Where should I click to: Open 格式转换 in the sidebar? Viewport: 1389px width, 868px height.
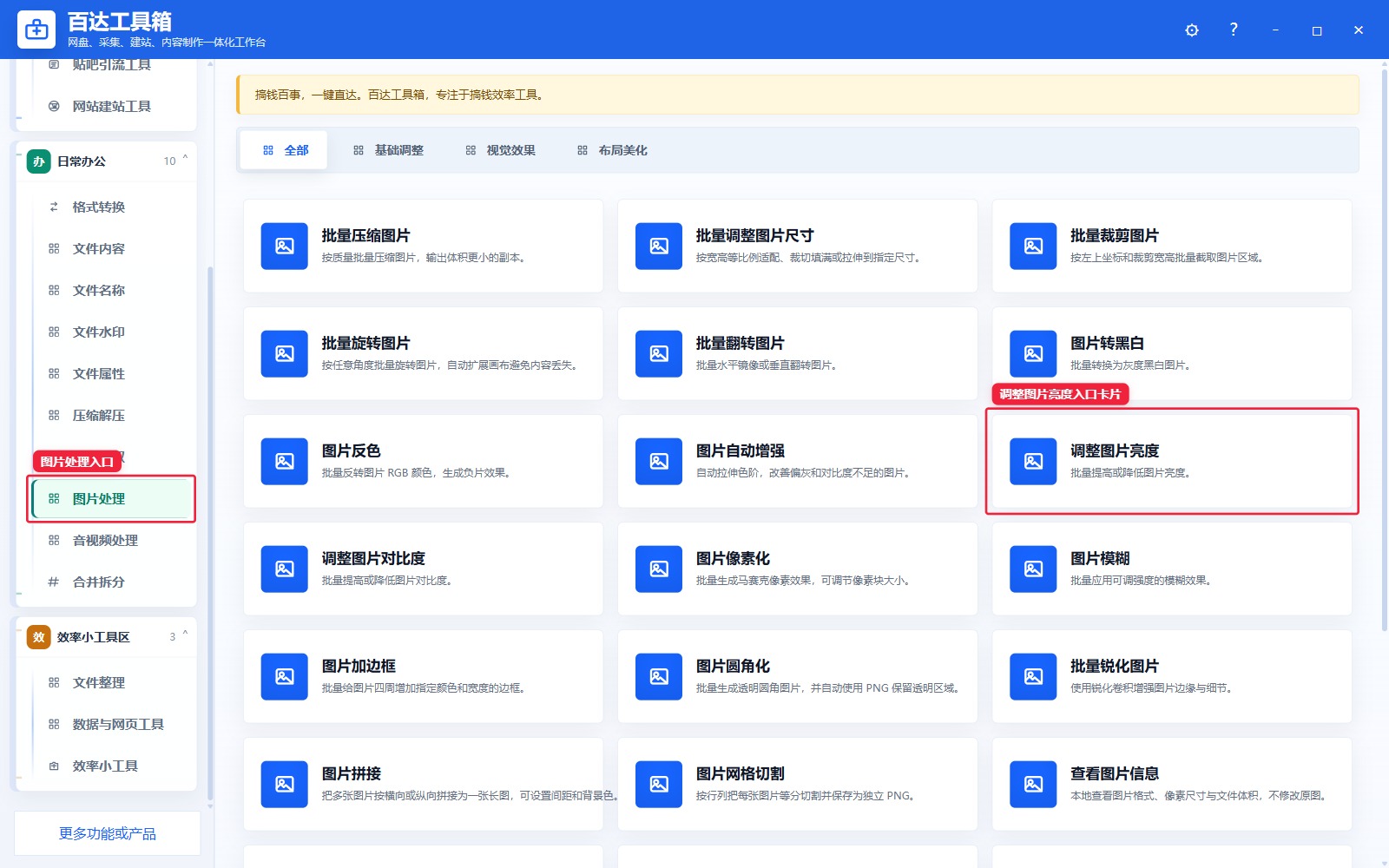[x=112, y=207]
